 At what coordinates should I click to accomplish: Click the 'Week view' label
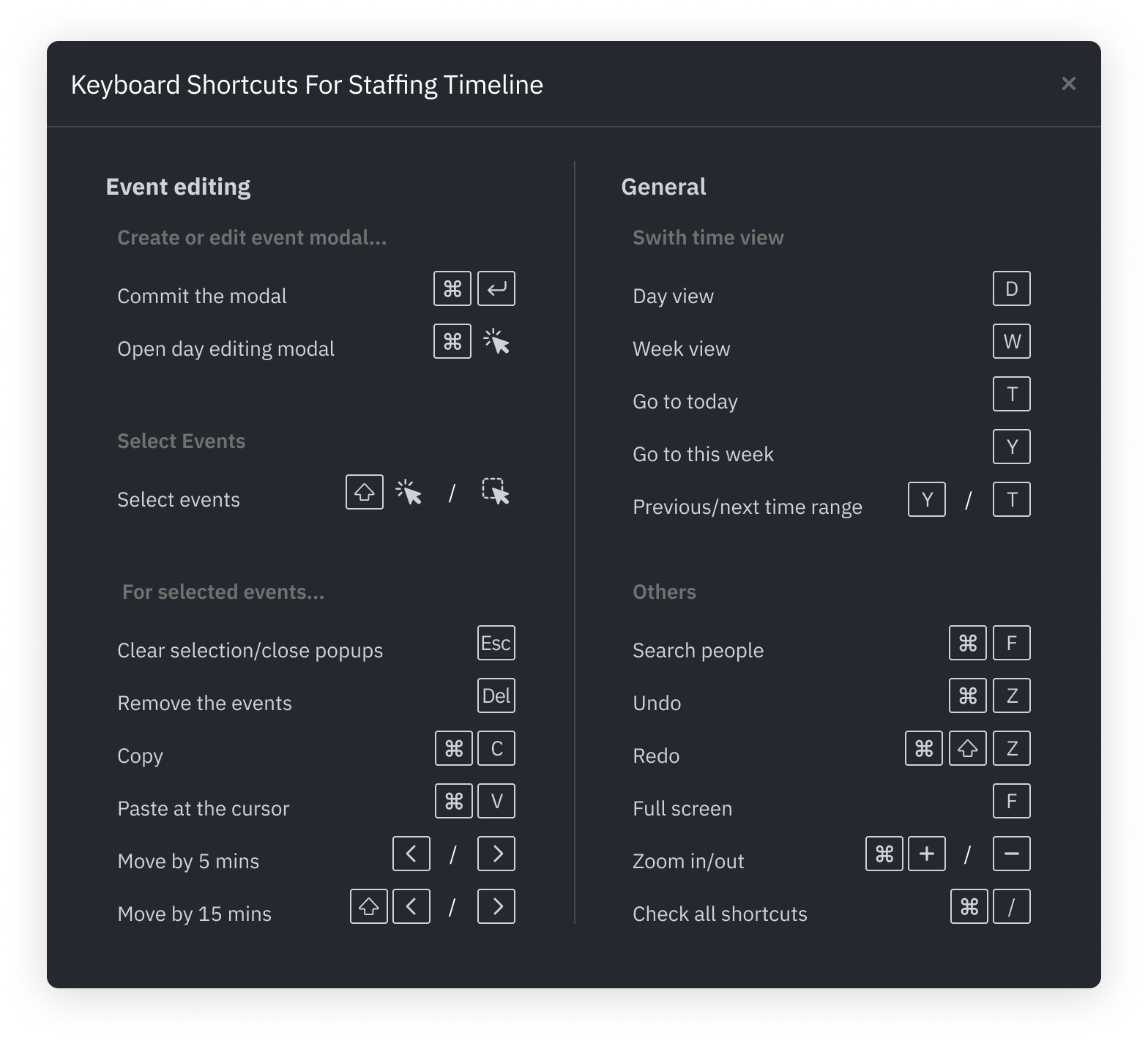[681, 348]
